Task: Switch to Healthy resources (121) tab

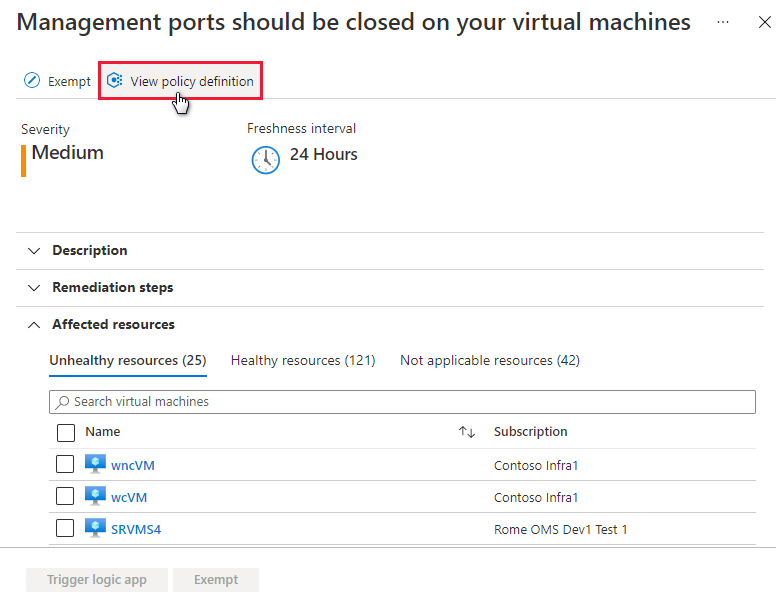Action: coord(303,360)
